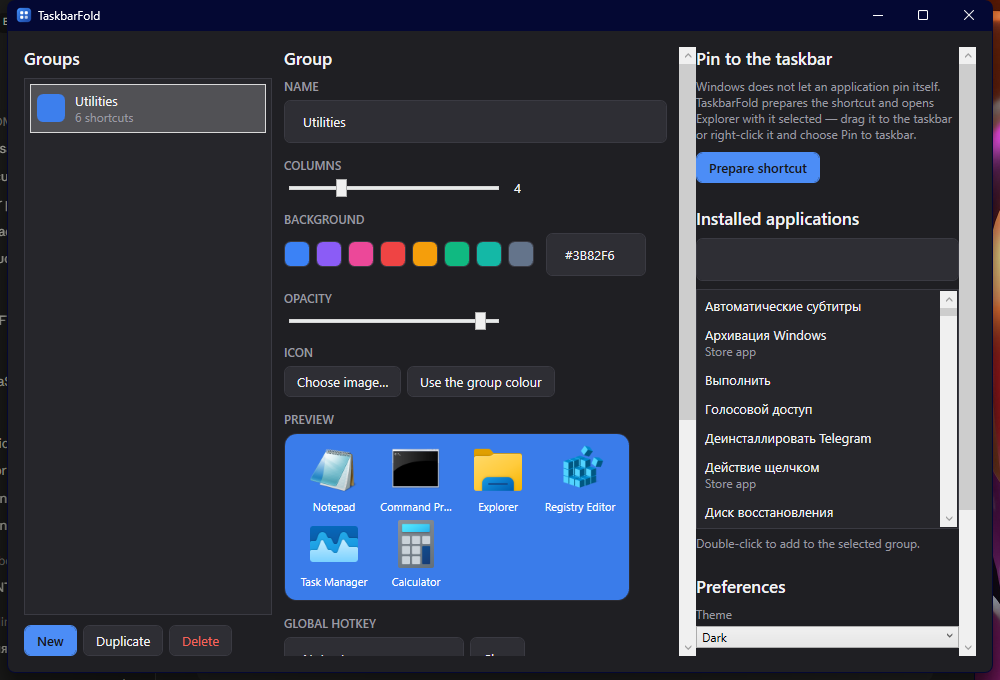Select Деинсталлировать Telegram in app list

click(x=818, y=439)
